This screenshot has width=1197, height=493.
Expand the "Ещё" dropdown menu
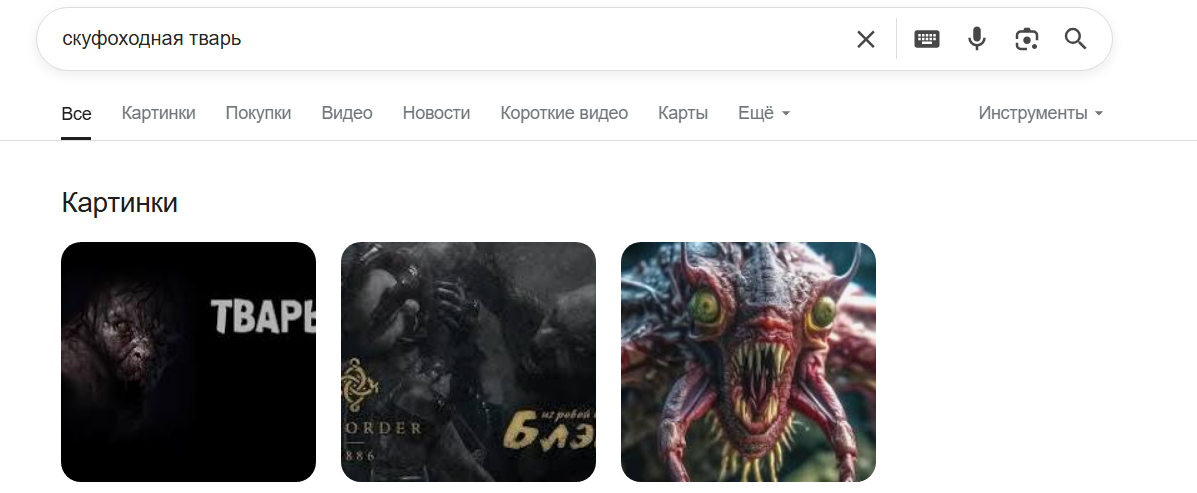coord(764,113)
